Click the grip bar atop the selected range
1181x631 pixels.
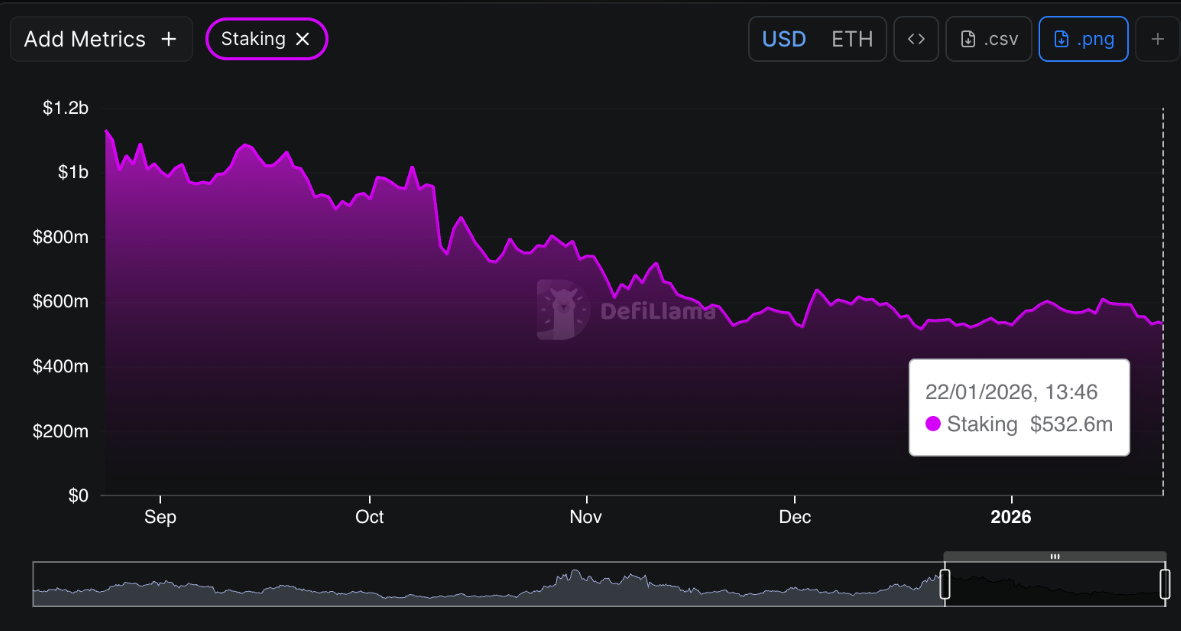1055,556
